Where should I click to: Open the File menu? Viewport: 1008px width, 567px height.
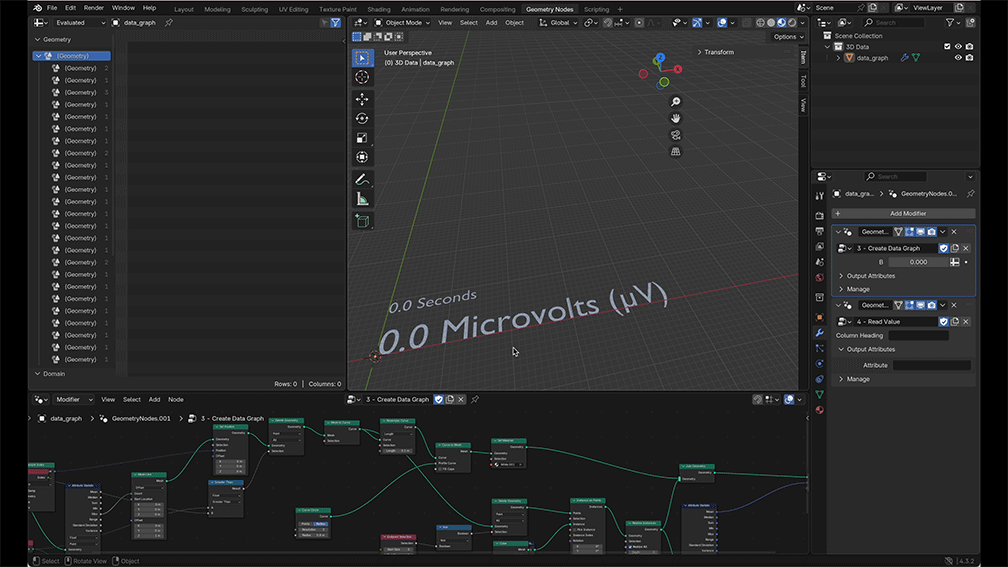point(52,8)
